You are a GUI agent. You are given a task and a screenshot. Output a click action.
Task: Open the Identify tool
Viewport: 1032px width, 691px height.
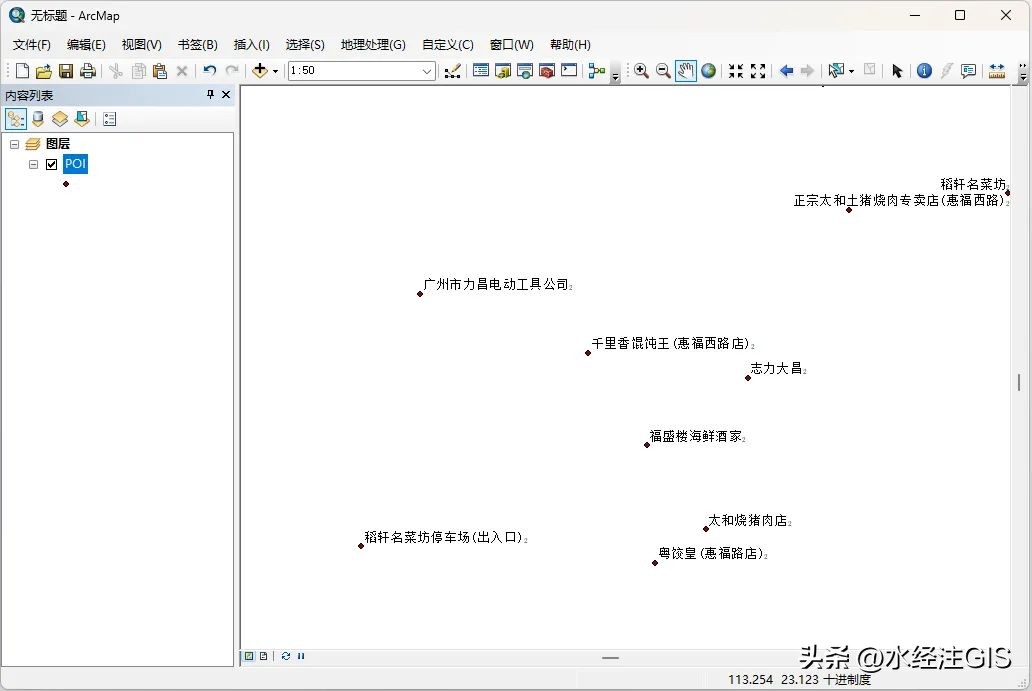[924, 71]
